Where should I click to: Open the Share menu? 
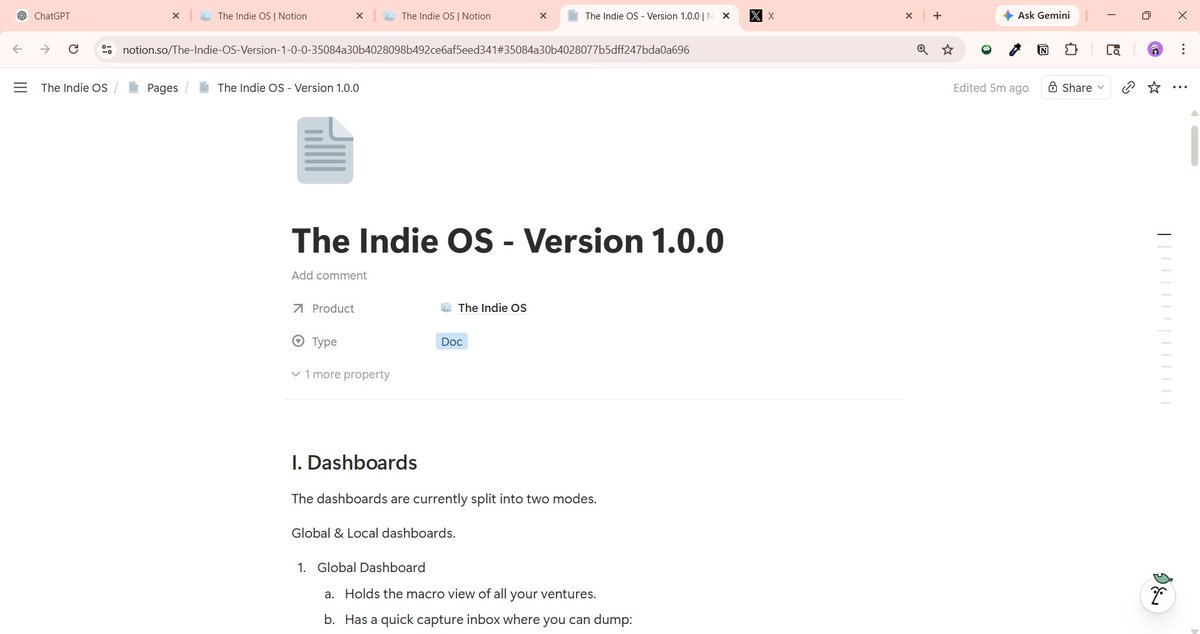1076,88
